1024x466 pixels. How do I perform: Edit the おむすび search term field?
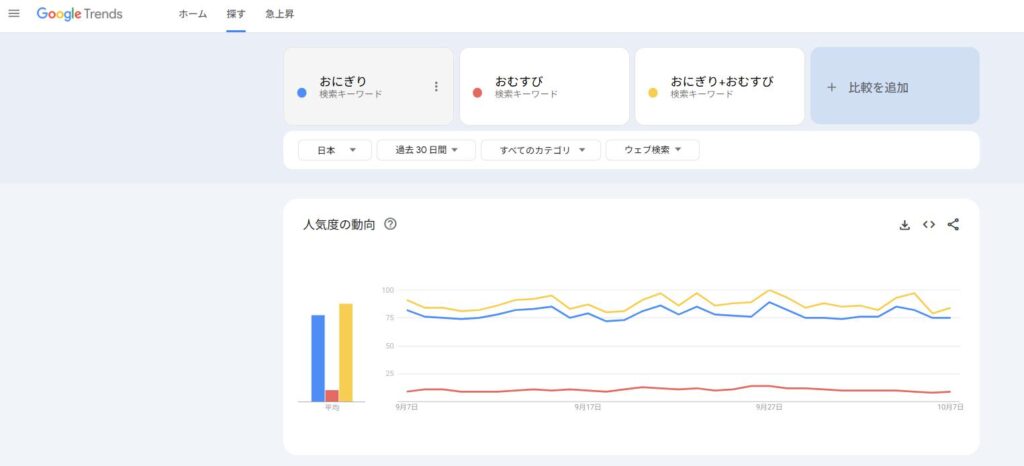coord(544,86)
